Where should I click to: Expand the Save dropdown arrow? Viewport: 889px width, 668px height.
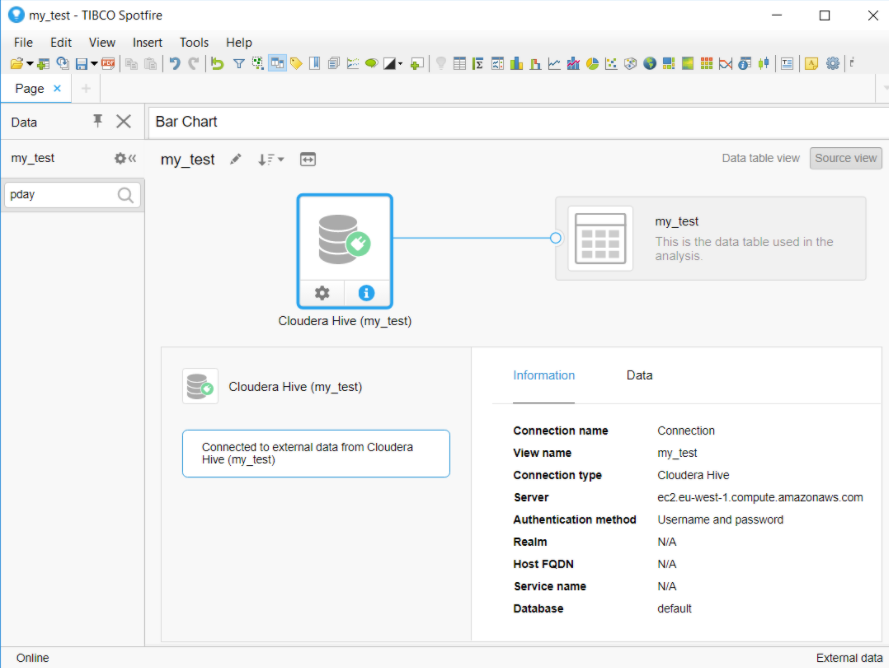click(94, 64)
